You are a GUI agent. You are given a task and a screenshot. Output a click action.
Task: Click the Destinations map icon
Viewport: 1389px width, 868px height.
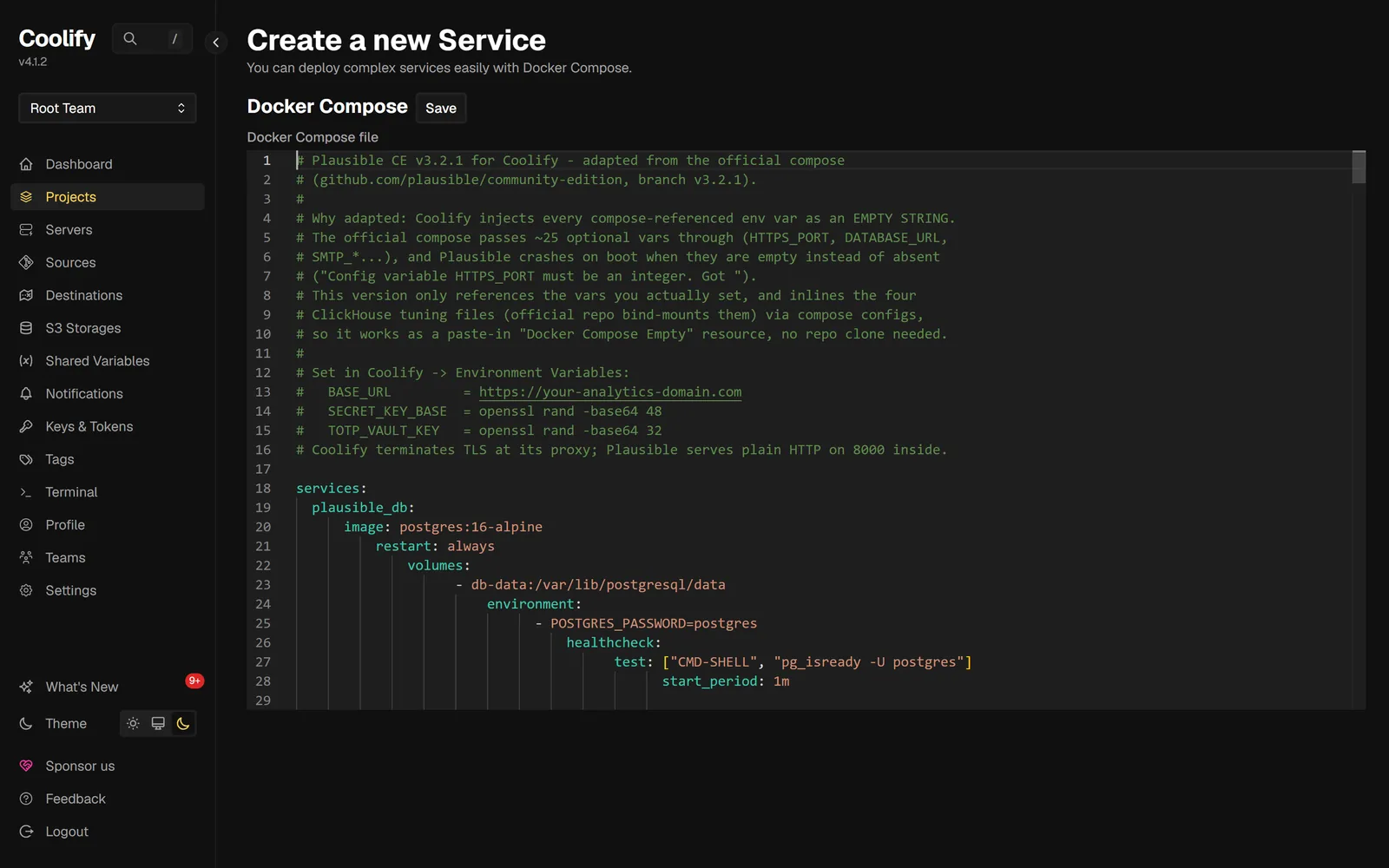[x=26, y=295]
